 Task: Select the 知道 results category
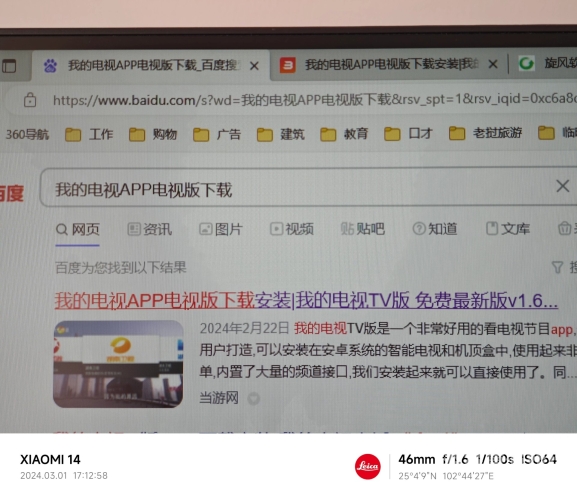[435, 228]
